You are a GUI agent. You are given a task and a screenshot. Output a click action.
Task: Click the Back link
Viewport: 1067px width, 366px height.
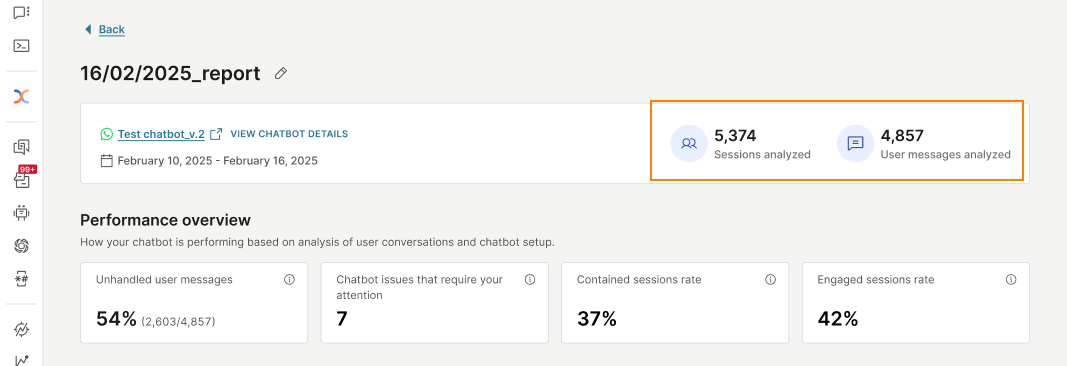[x=112, y=29]
